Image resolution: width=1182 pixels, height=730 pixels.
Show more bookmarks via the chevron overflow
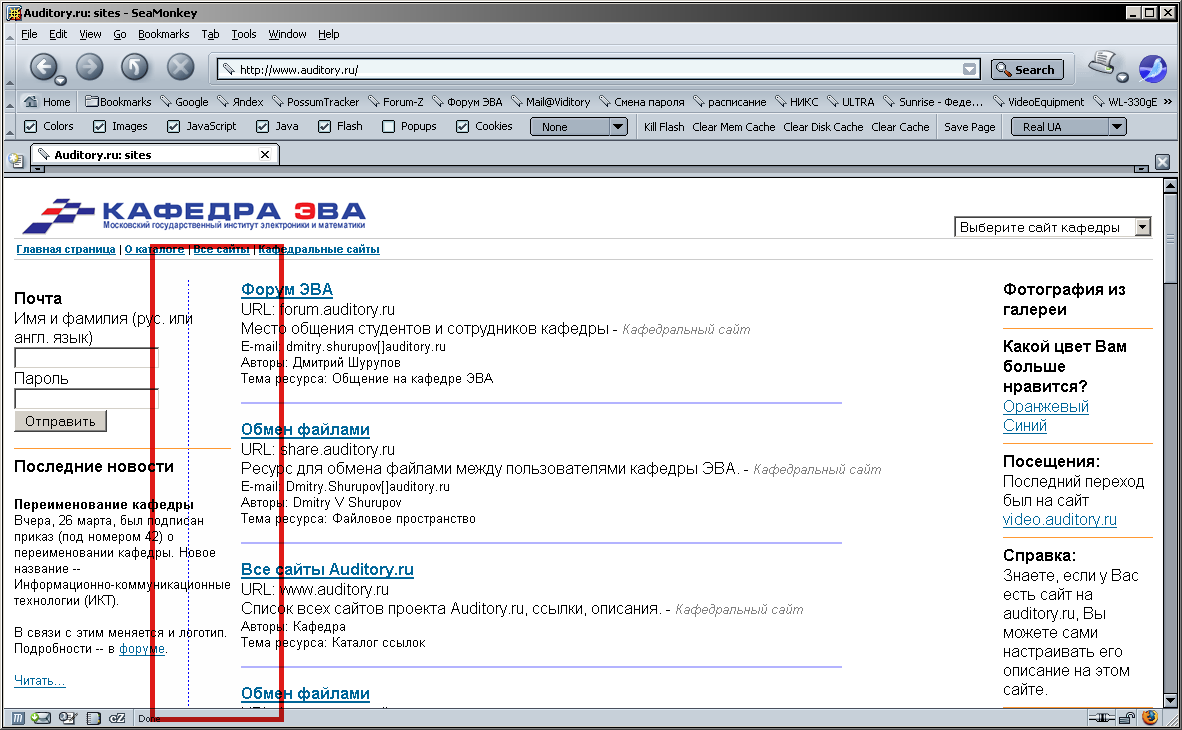click(1168, 102)
